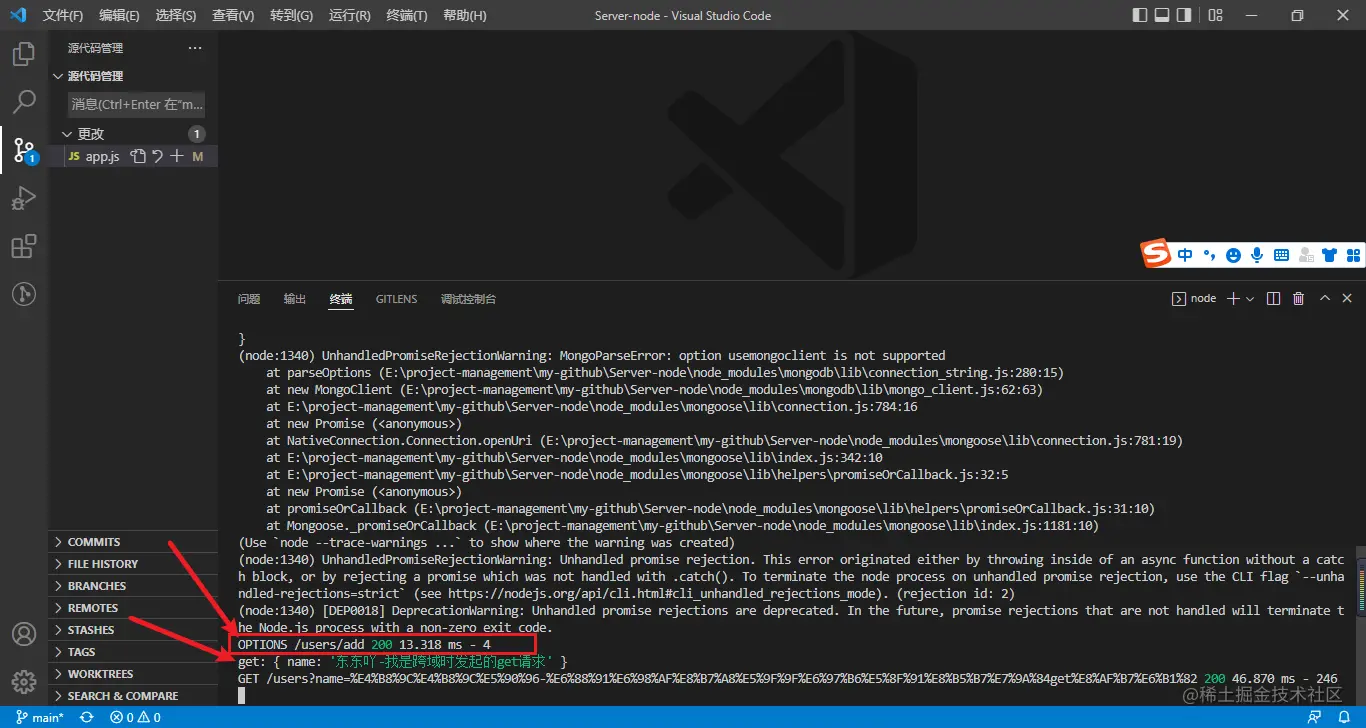Open the 选择(S) menu

pos(176,15)
